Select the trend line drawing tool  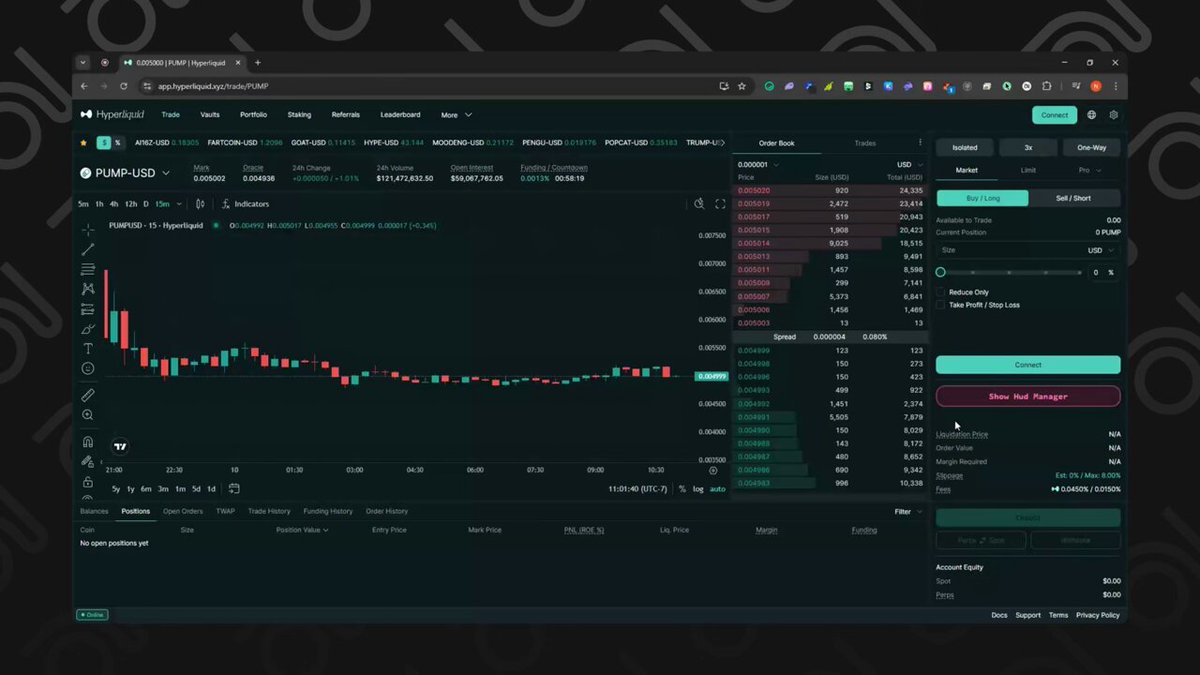pos(88,249)
